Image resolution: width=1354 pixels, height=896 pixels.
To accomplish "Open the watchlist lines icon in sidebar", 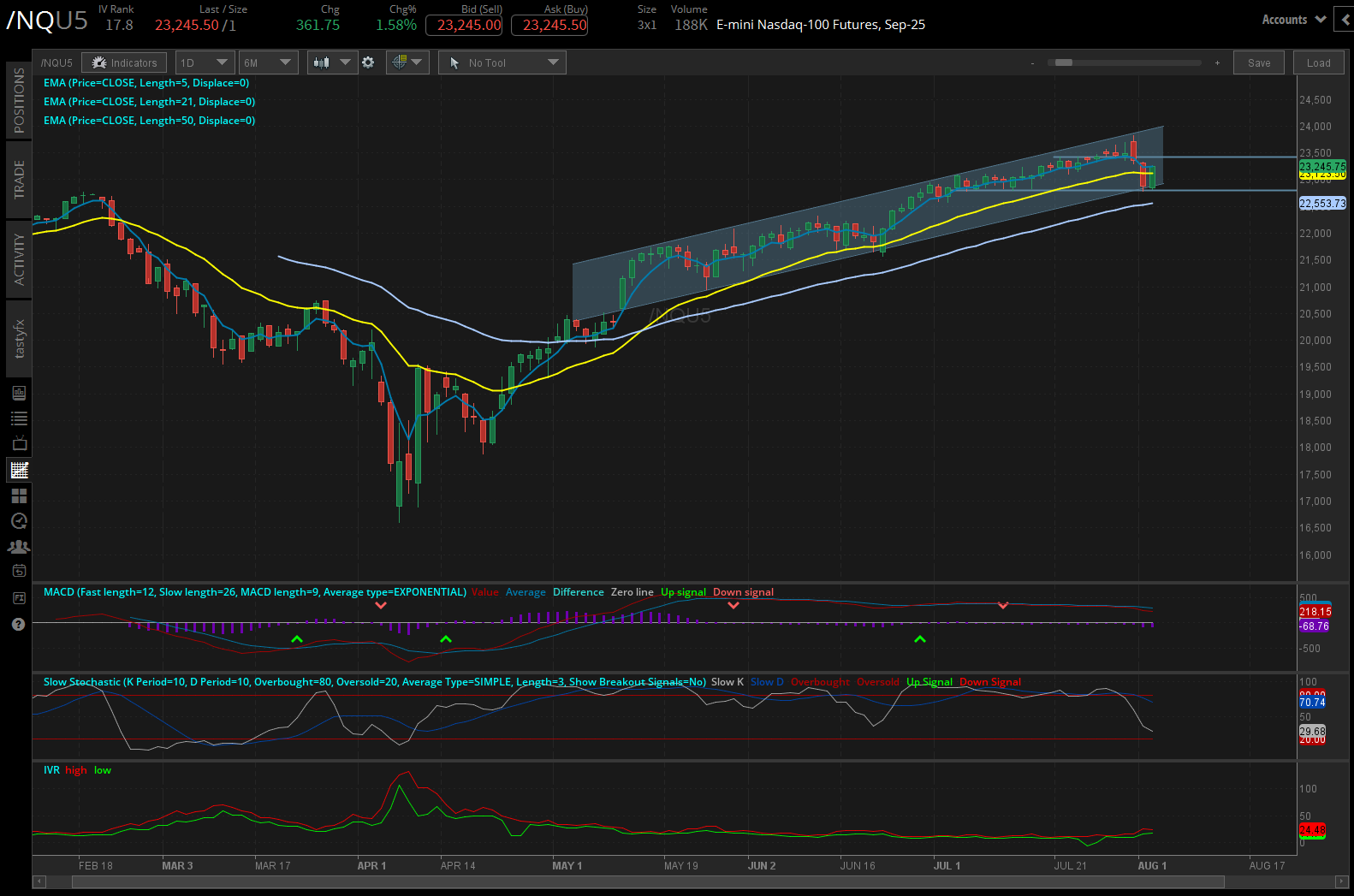I will coord(19,418).
